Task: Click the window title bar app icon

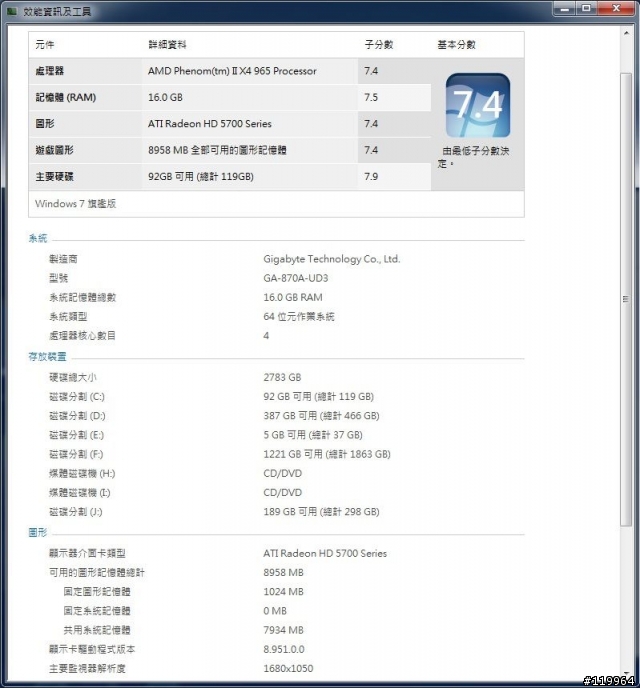Action: (x=11, y=11)
